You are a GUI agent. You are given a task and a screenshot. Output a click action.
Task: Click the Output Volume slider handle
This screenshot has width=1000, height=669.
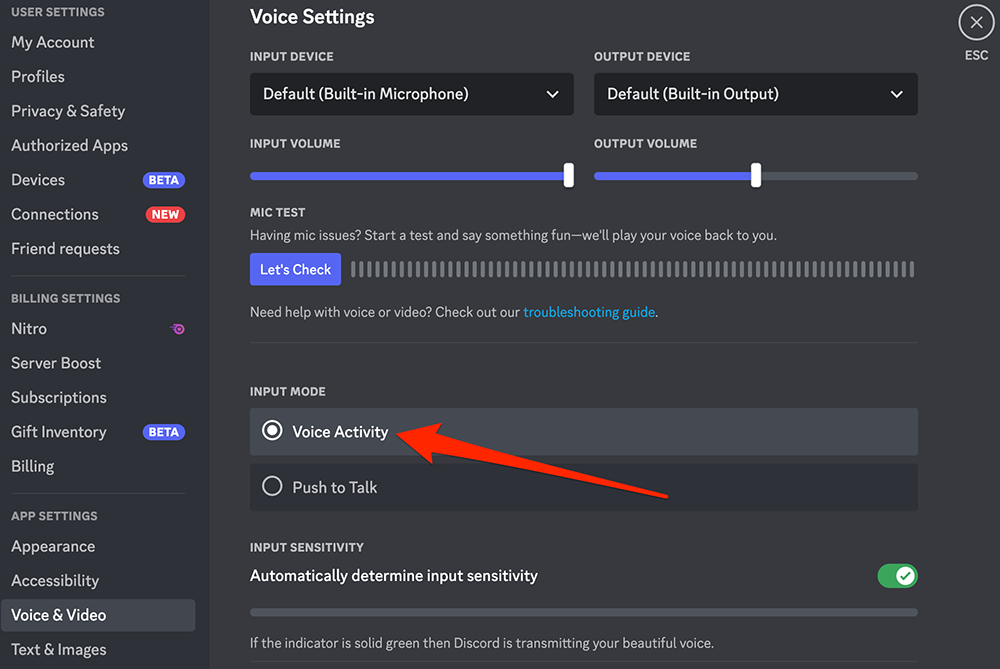point(756,175)
